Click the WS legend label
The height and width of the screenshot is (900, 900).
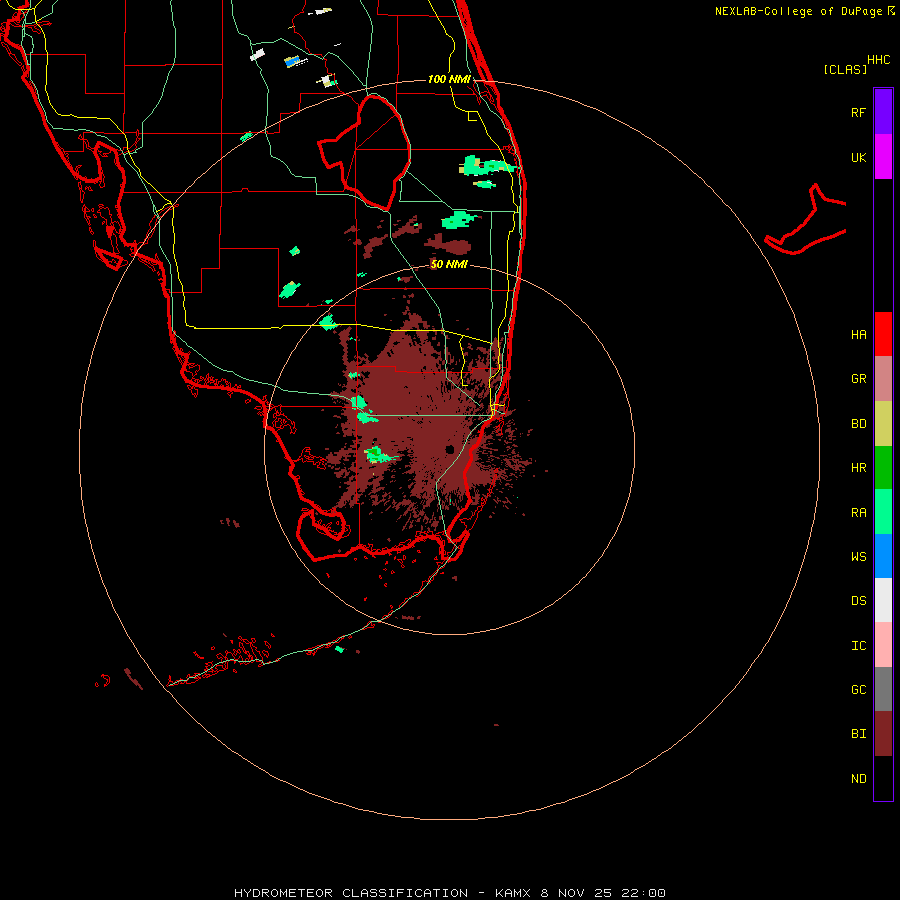pos(858,557)
